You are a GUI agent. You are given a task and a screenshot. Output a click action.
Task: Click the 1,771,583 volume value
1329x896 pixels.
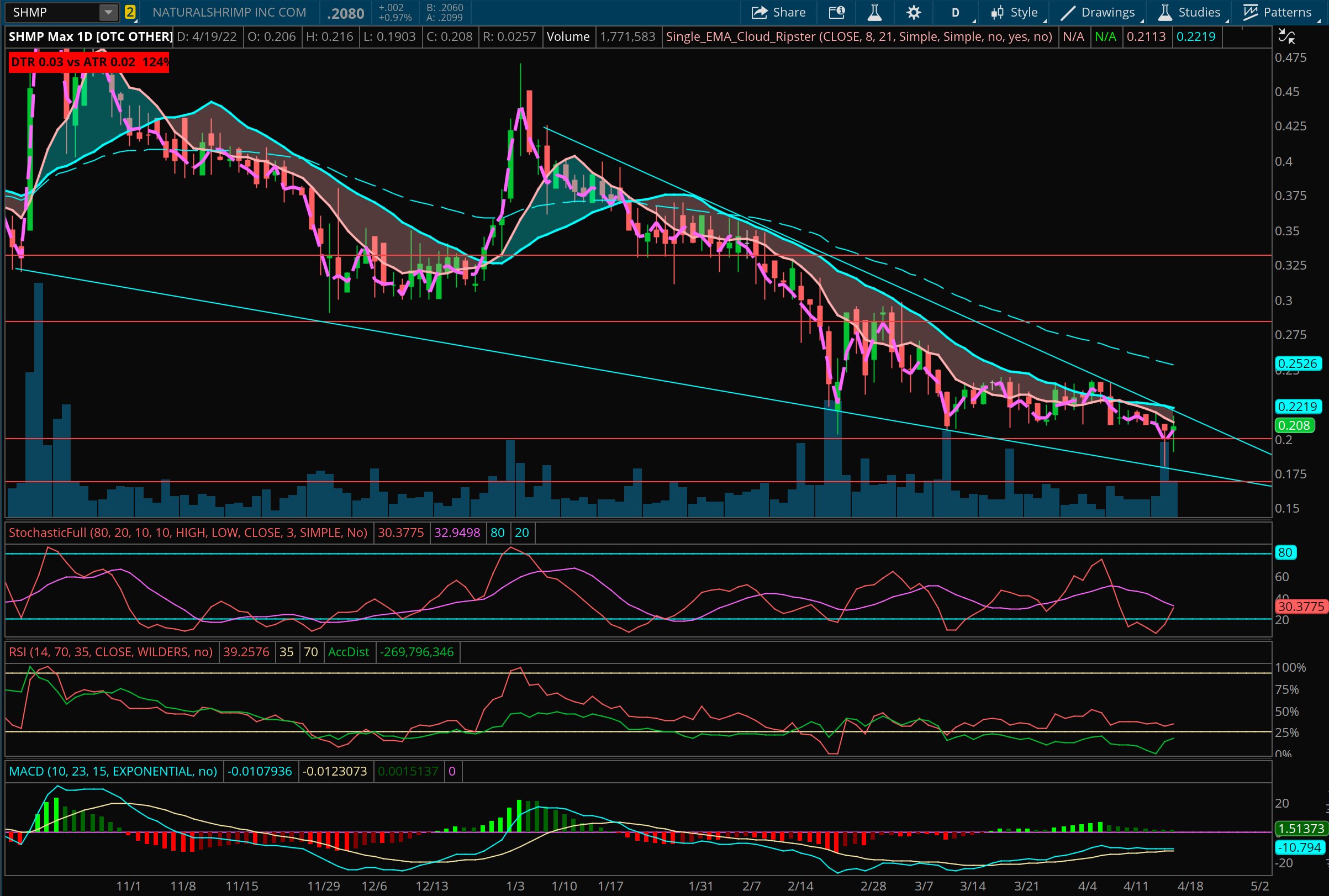[627, 36]
